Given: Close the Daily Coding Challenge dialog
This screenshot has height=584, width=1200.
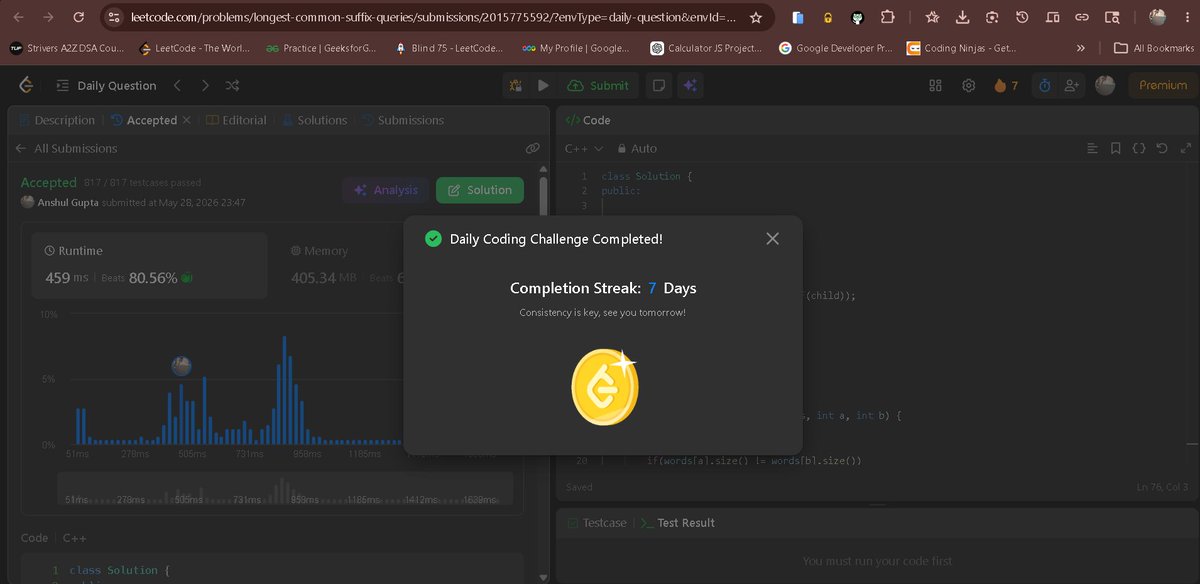Looking at the screenshot, I should pos(772,239).
